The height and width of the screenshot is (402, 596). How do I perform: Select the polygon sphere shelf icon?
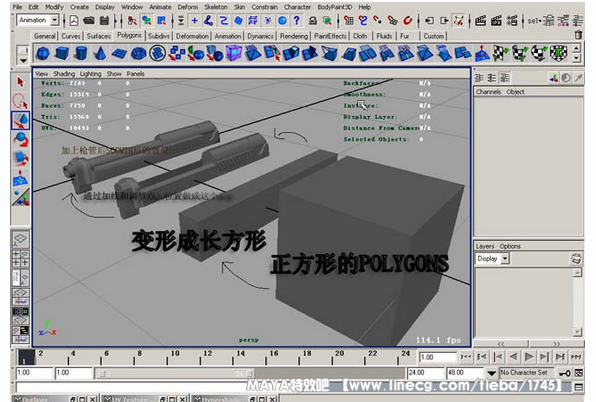tap(43, 53)
